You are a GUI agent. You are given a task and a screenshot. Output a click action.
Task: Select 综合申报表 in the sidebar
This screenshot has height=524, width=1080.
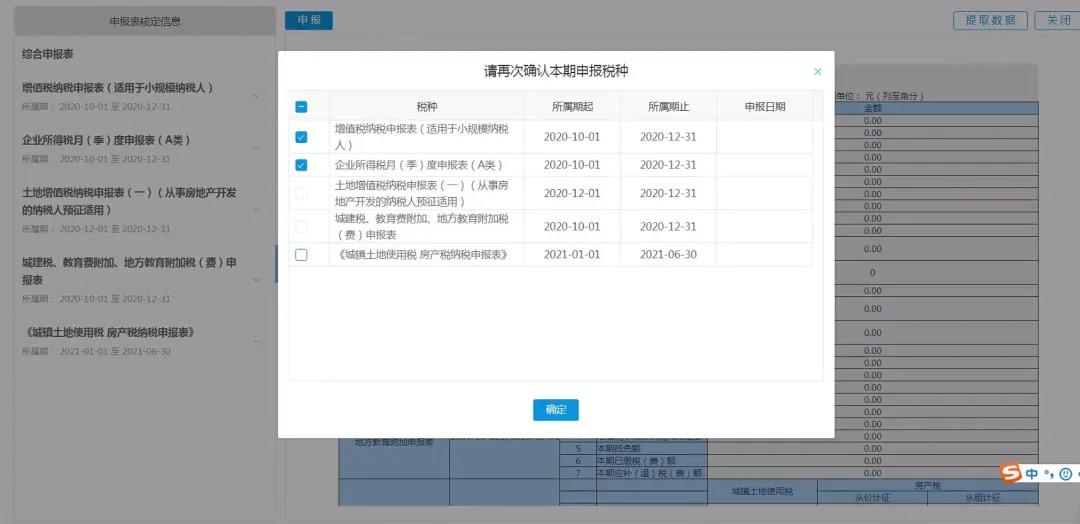click(x=48, y=54)
